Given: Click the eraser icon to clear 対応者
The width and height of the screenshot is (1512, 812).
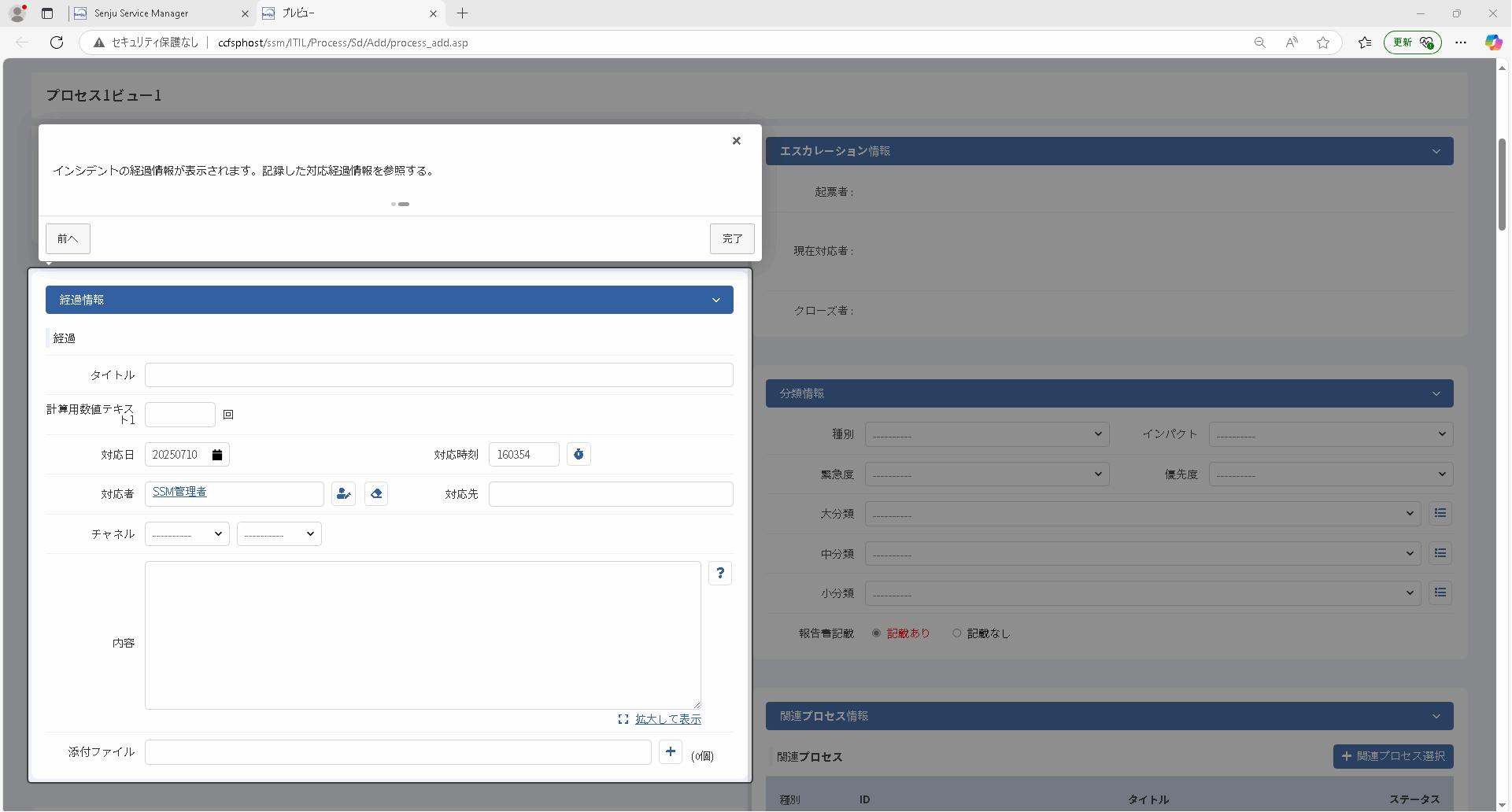Looking at the screenshot, I should click(376, 493).
